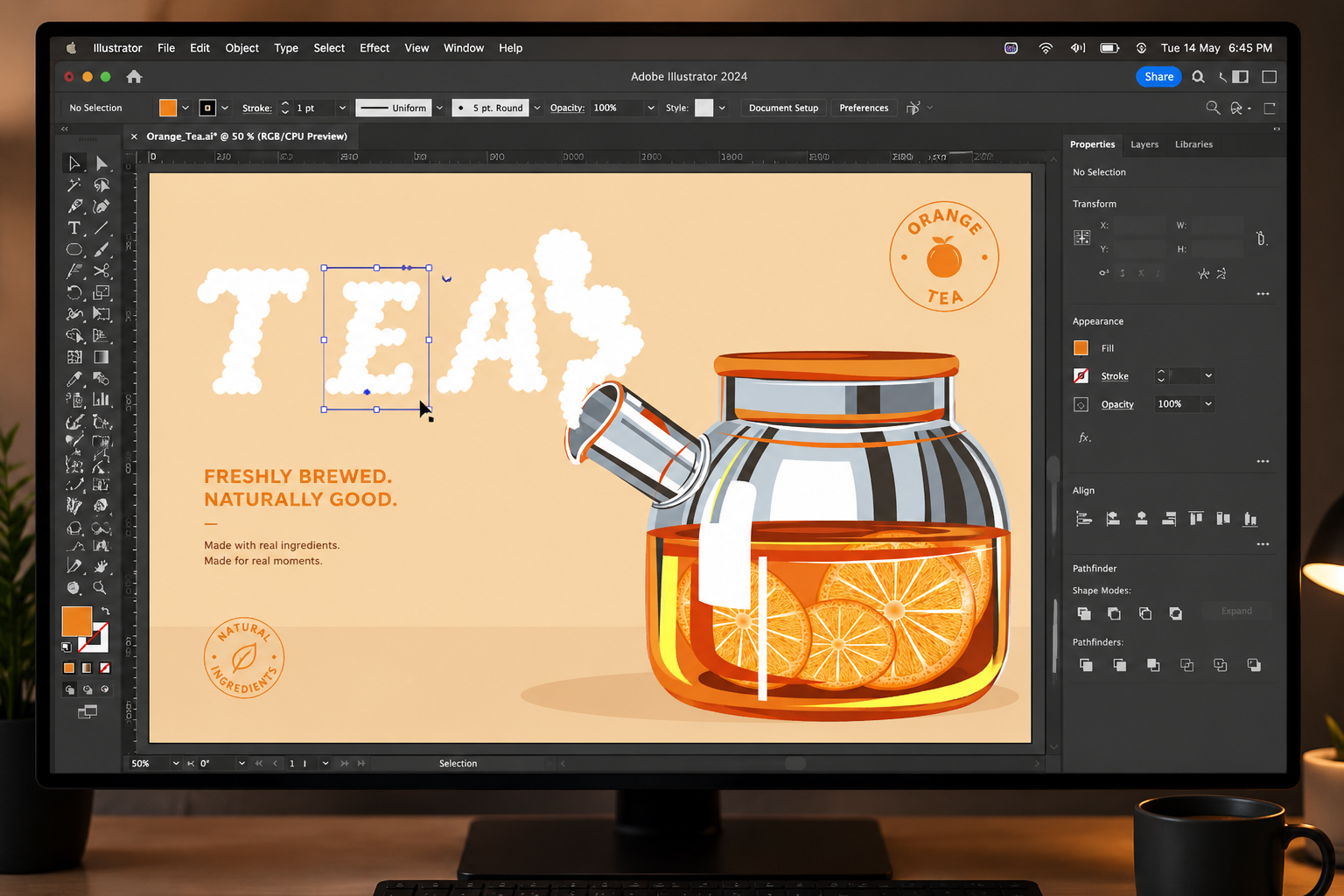Open the fx effects icon in Appearance
The height and width of the screenshot is (896, 1344).
point(1084,437)
